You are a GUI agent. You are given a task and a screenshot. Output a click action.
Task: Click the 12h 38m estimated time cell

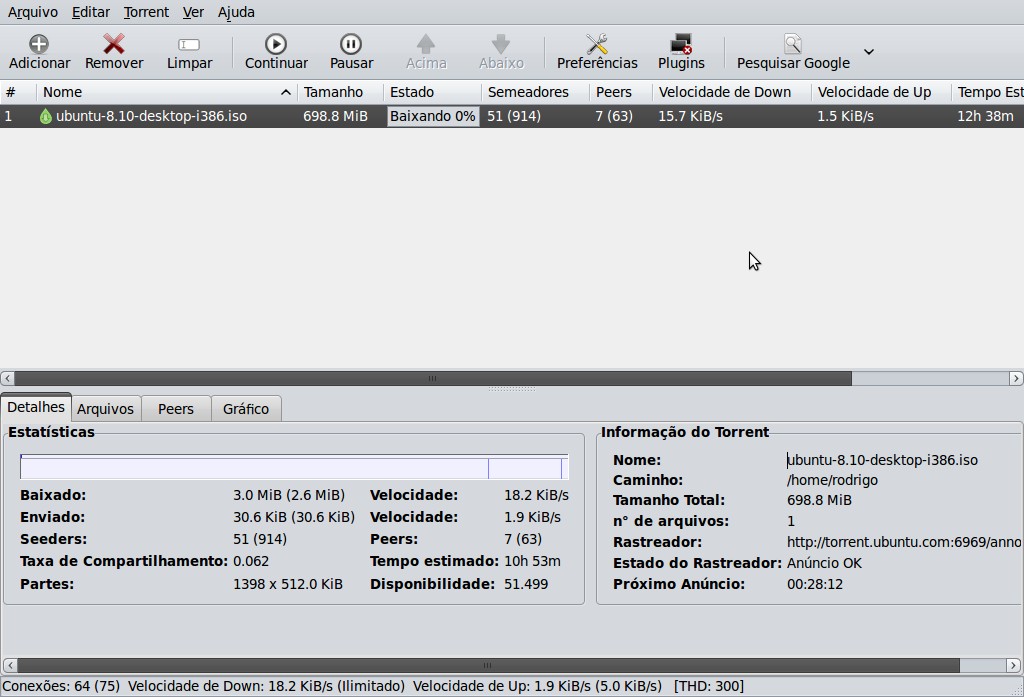985,116
